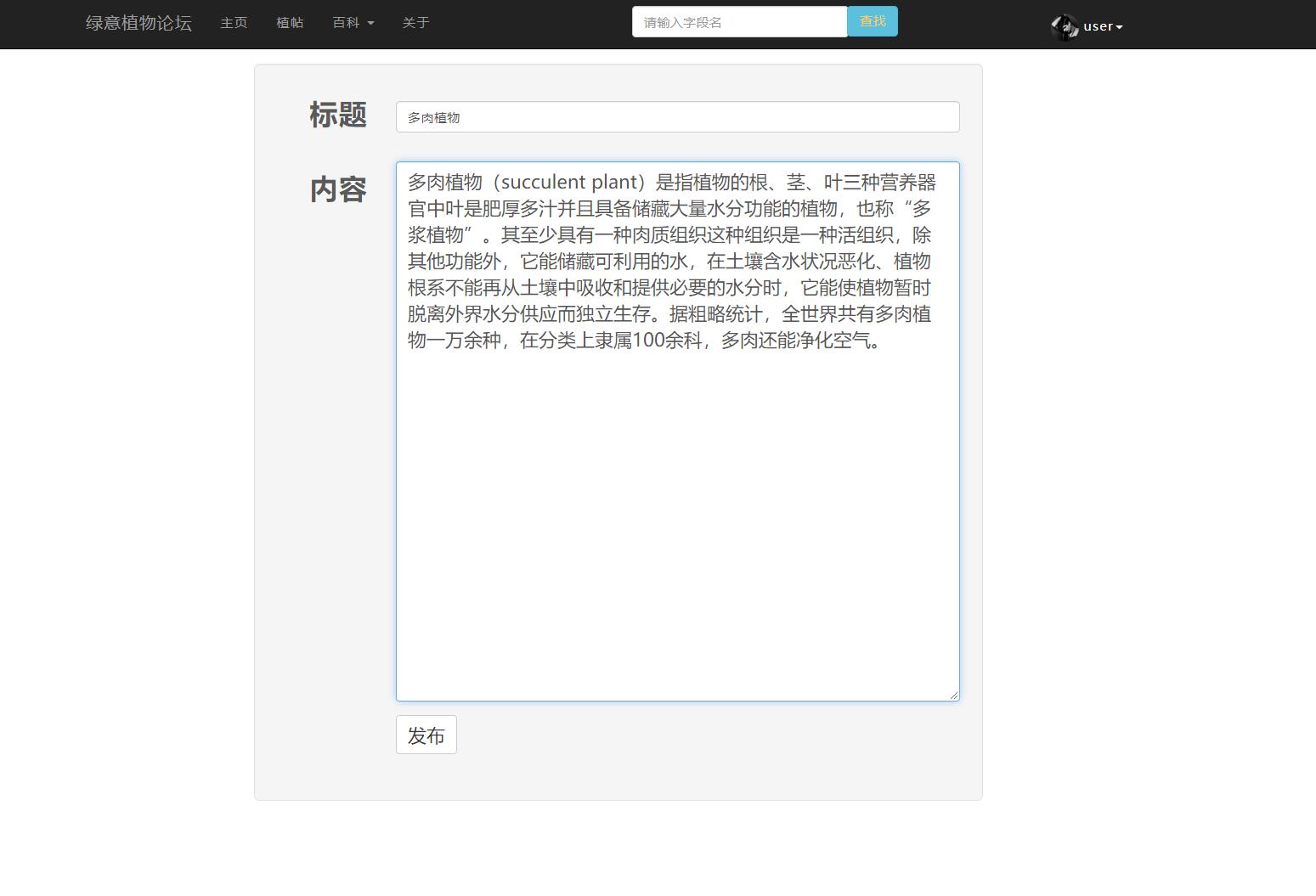Open the 植帖 section in navbar
Image resolution: width=1316 pixels, height=896 pixels.
289,23
